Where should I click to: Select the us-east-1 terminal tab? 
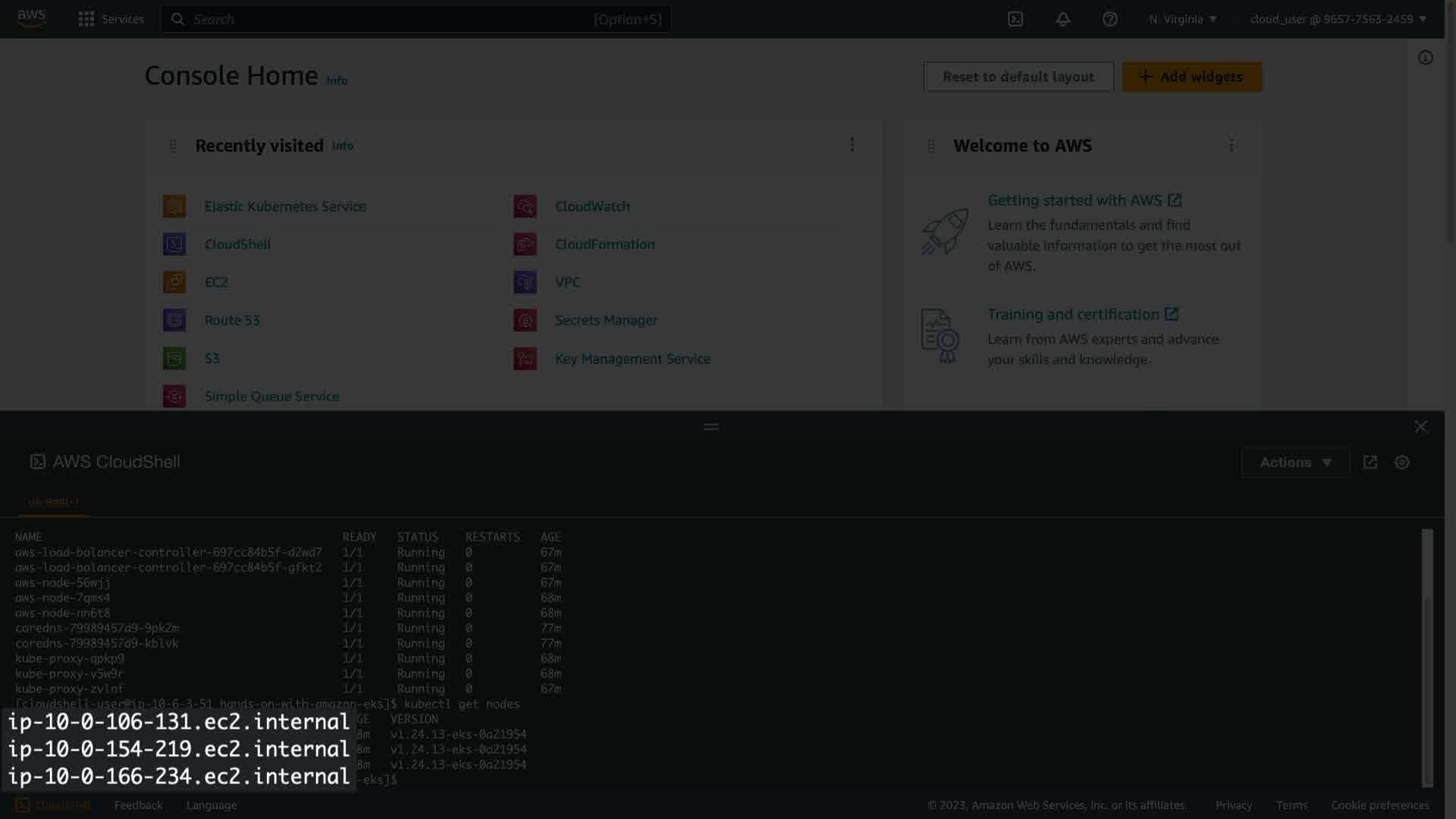[x=53, y=501]
